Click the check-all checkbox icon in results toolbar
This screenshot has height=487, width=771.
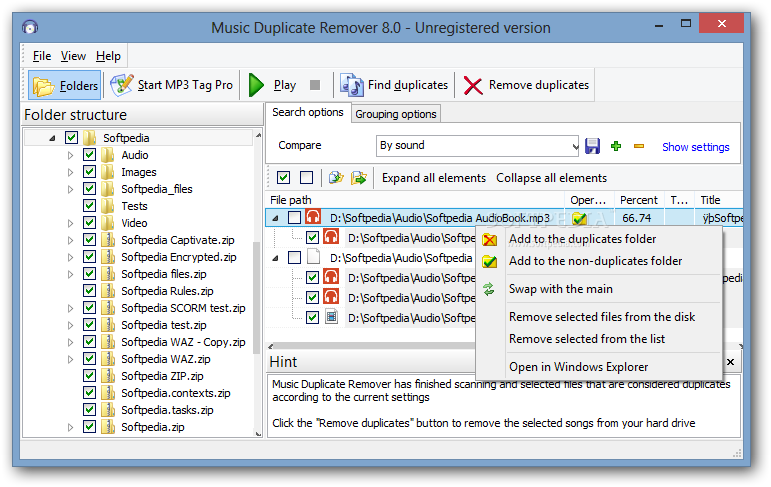283,178
